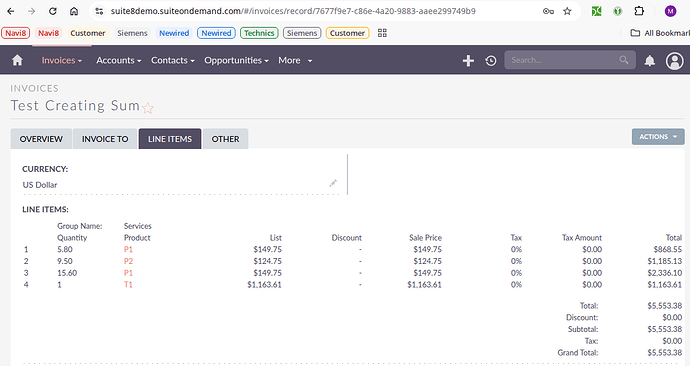Open the All Bookmarks folder

660,33
